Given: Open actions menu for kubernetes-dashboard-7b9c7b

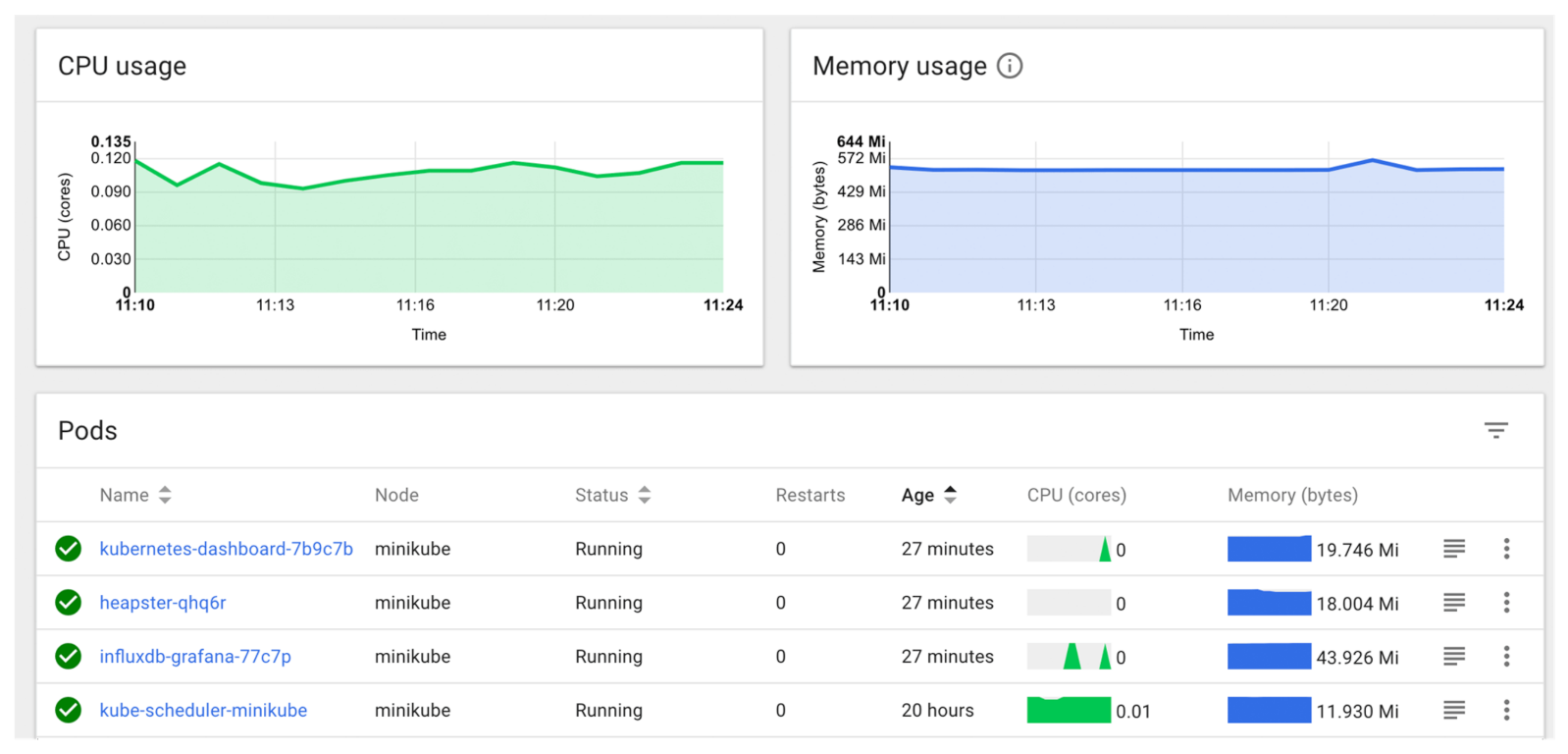Looking at the screenshot, I should click(x=1506, y=549).
